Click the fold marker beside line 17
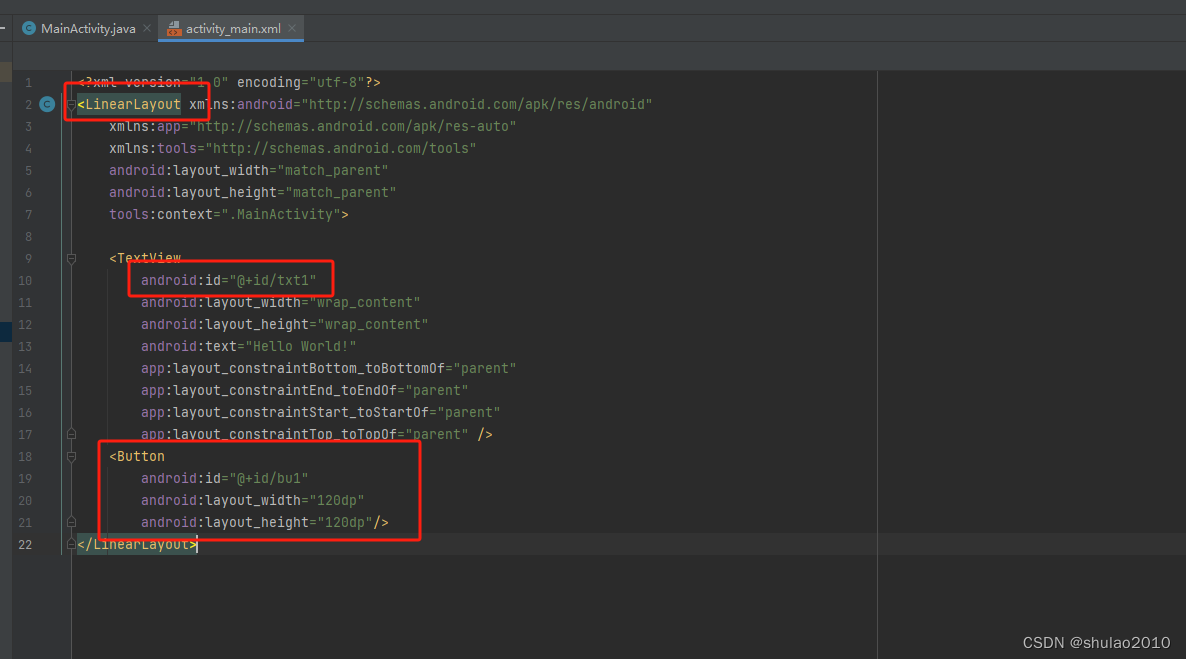 [71, 434]
